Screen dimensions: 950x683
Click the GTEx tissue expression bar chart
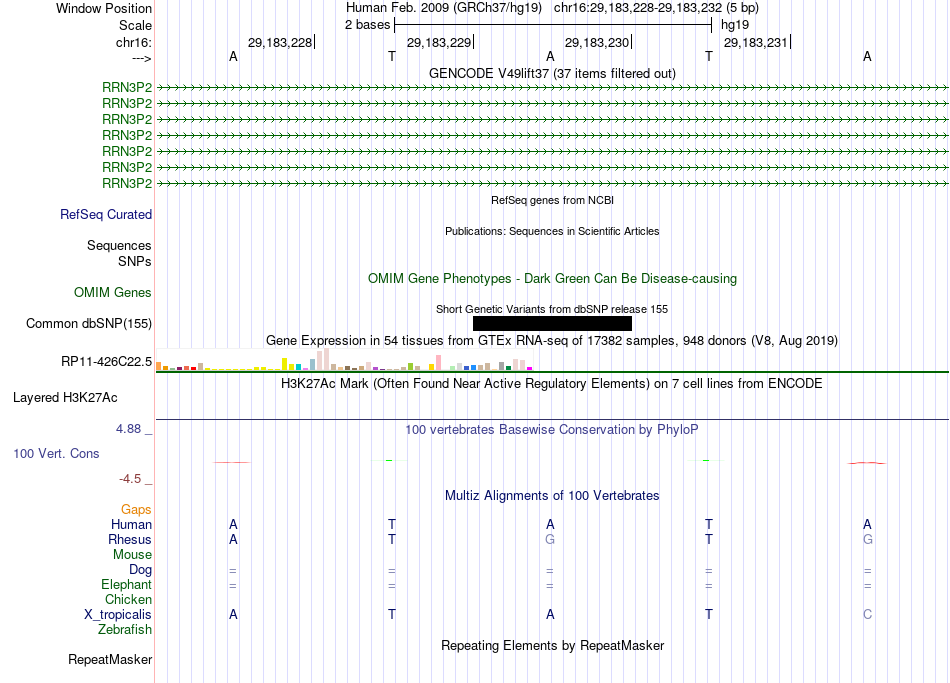point(344,359)
